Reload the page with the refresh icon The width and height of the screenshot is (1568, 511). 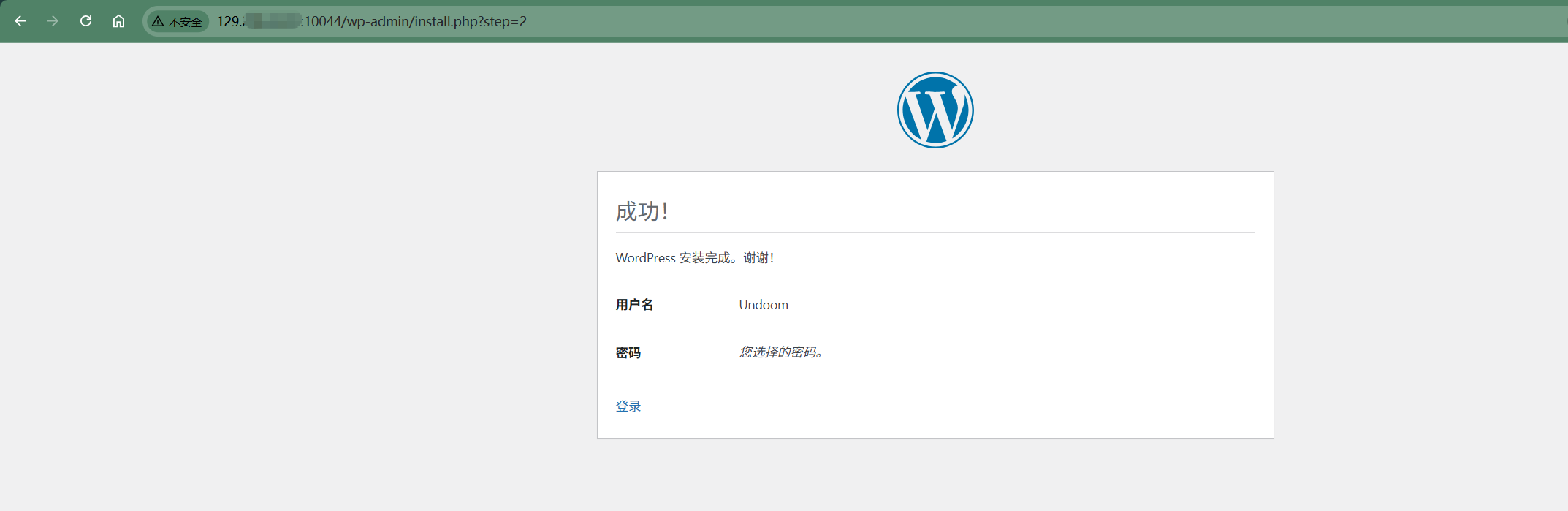(x=85, y=21)
